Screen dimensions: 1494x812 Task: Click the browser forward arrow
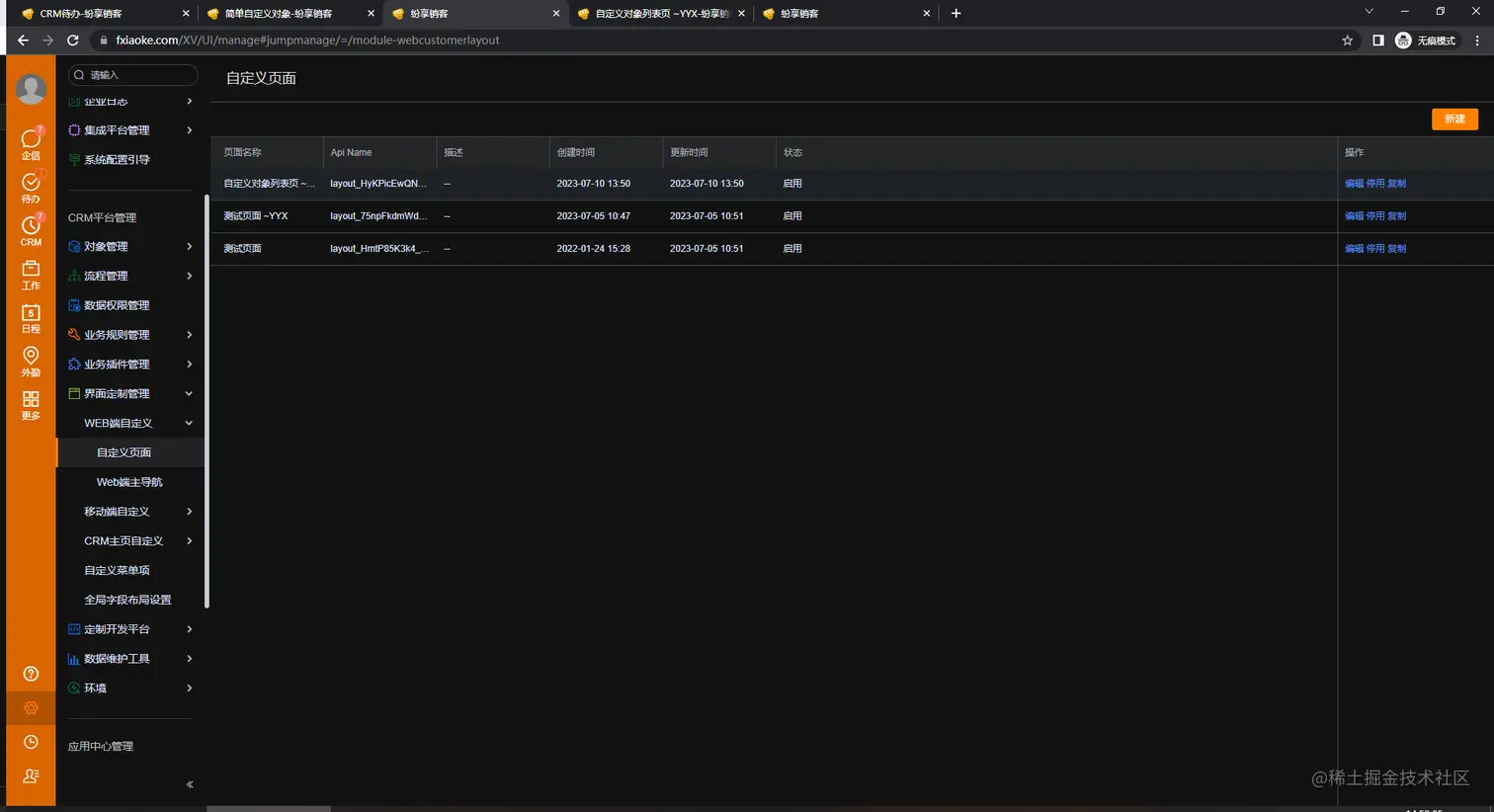point(47,41)
